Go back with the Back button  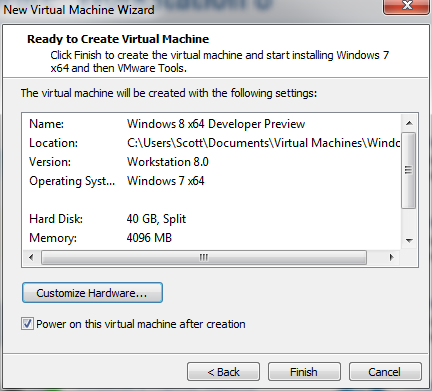pyautogui.click(x=223, y=372)
